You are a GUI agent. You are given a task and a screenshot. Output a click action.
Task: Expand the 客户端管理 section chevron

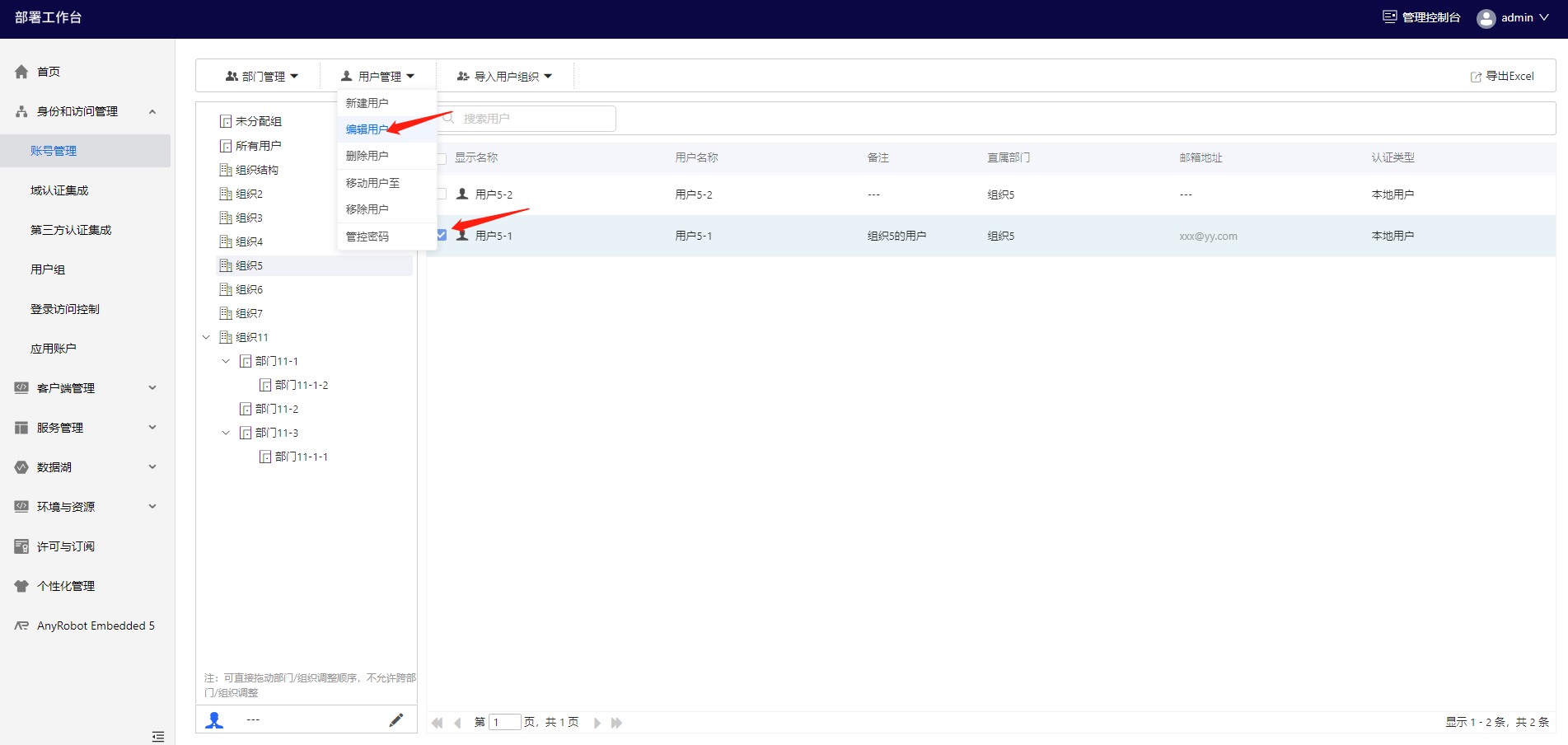[x=152, y=388]
